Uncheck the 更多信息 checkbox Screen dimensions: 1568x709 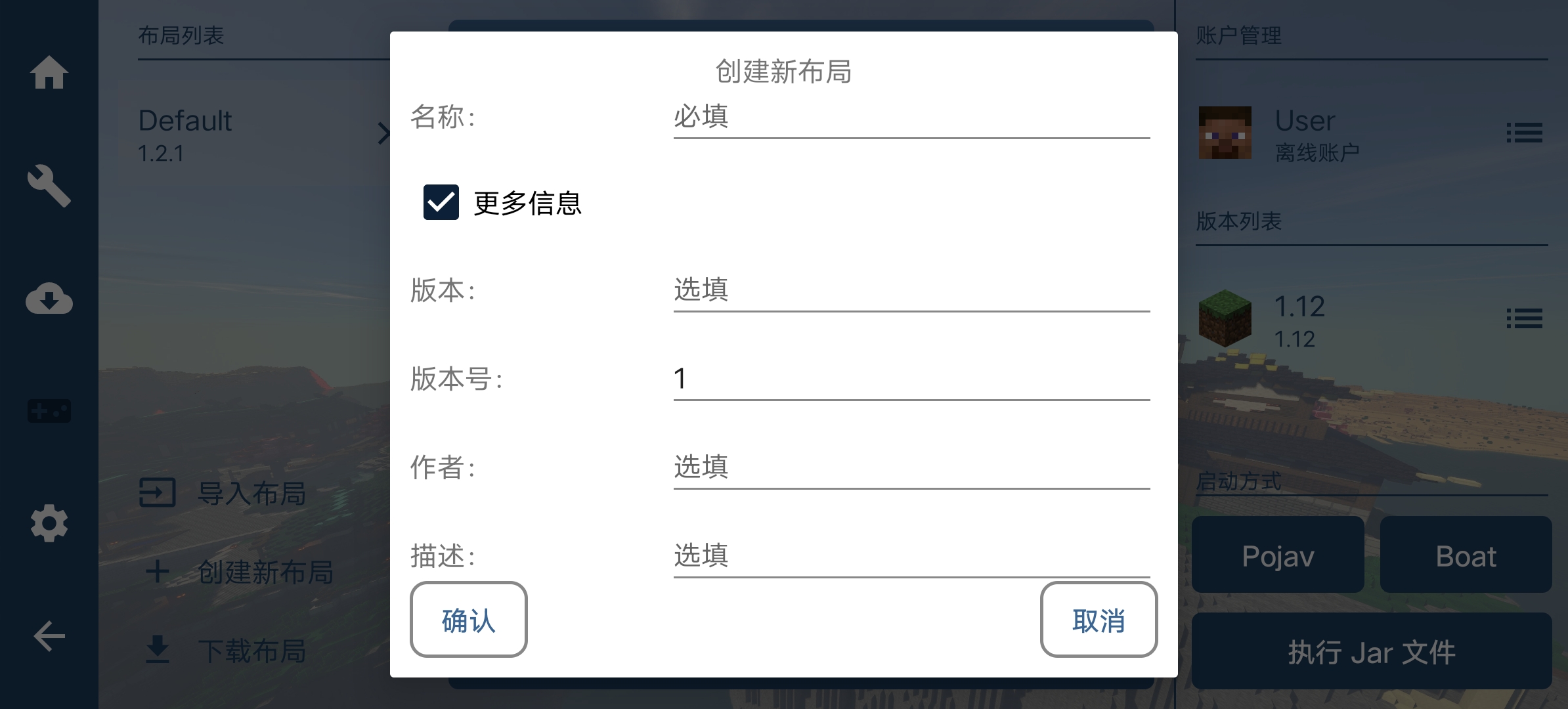click(x=441, y=204)
